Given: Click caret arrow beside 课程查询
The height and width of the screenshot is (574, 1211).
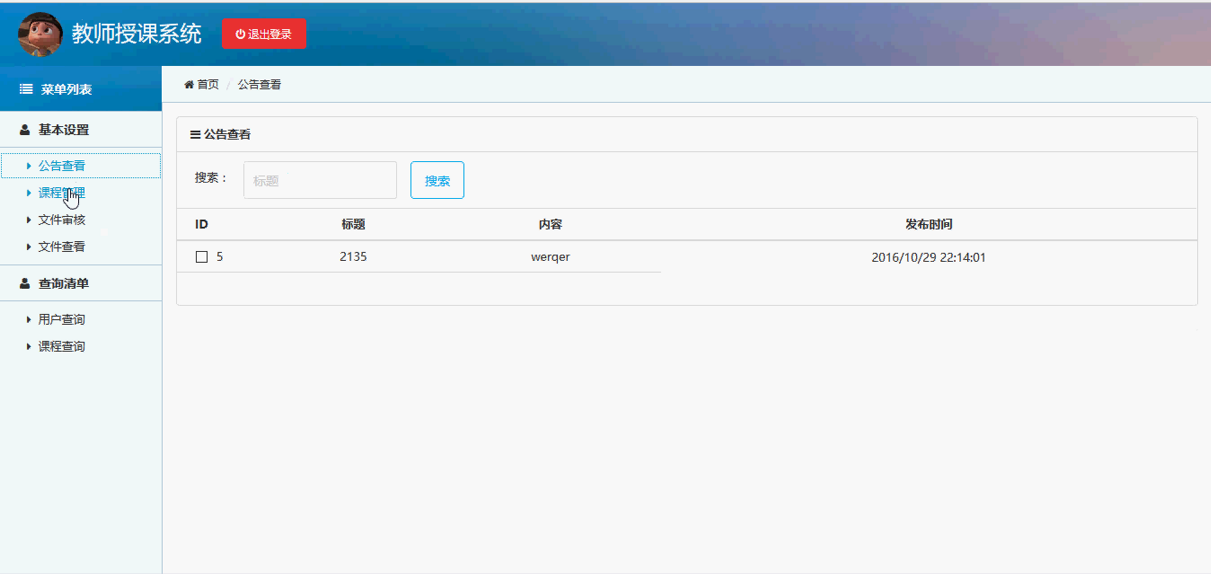Looking at the screenshot, I should pyautogui.click(x=29, y=347).
